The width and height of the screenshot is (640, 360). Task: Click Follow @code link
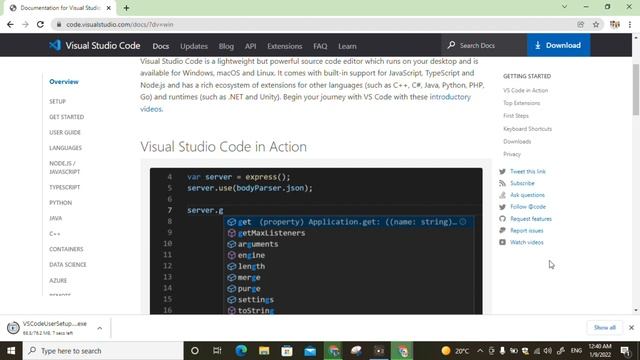528,207
